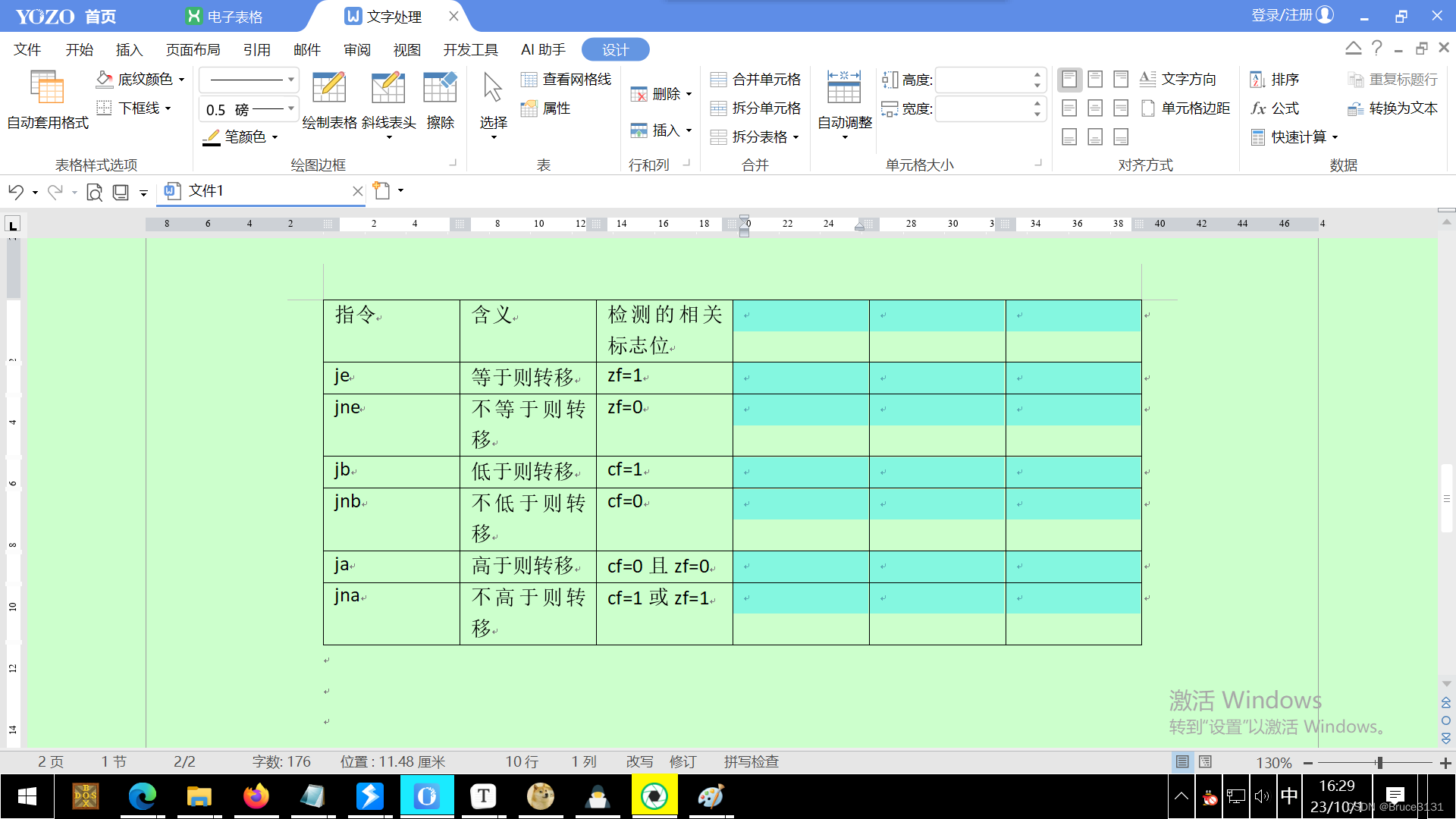Click the Merge Cells (合并单元格) icon
Screen dimensions: 1456x819
(x=718, y=80)
